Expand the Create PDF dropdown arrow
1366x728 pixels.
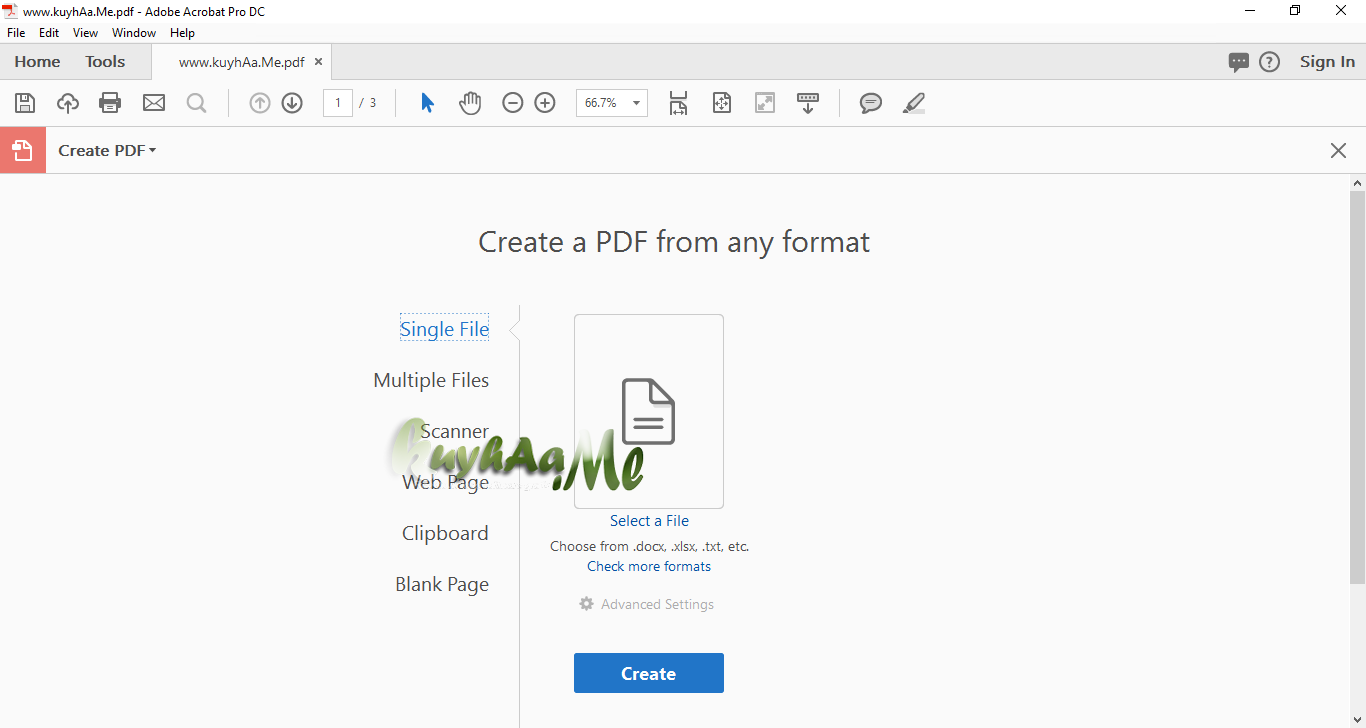[153, 151]
